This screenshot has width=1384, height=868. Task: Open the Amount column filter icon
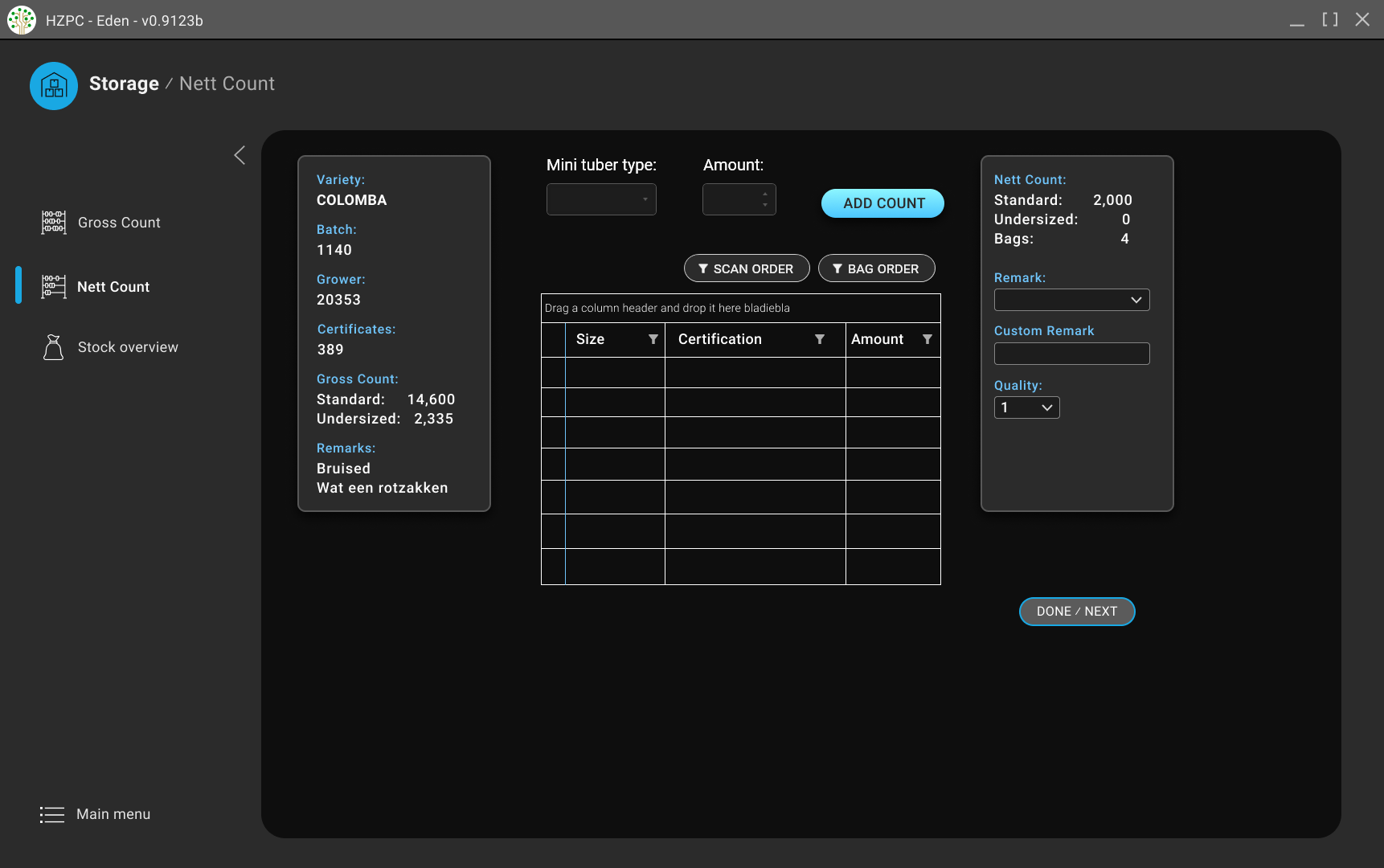tap(927, 339)
